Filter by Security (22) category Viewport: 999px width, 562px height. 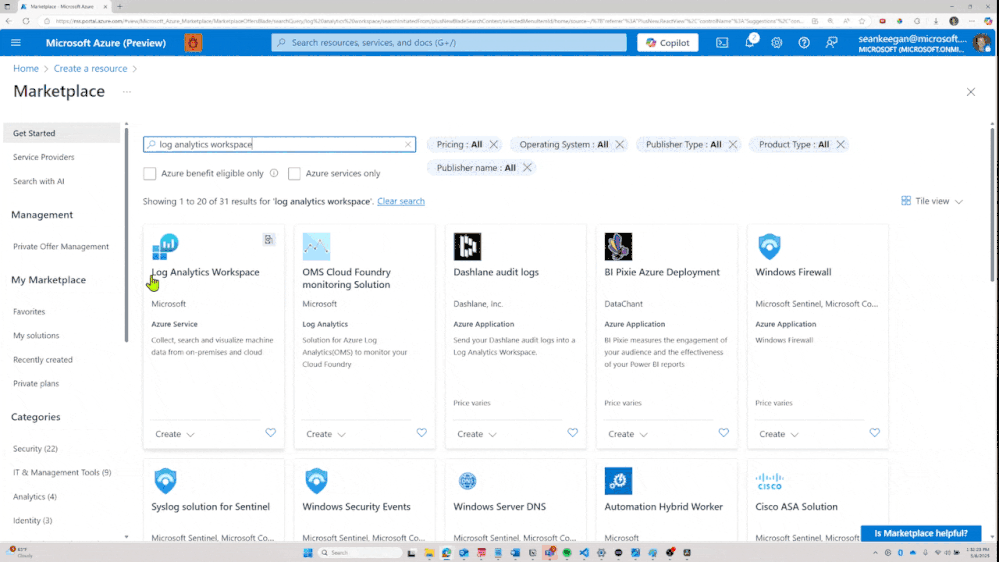(x=35, y=449)
